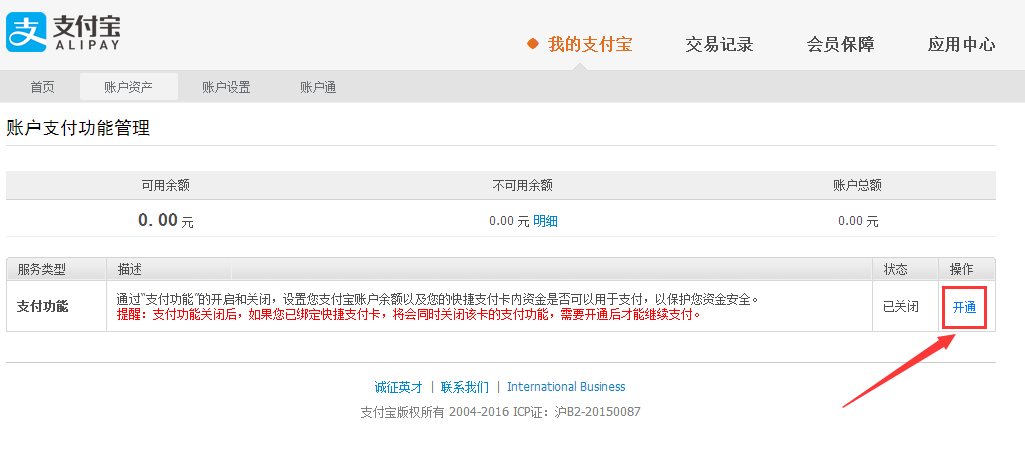Open 交易记录 navigation item

[719, 44]
